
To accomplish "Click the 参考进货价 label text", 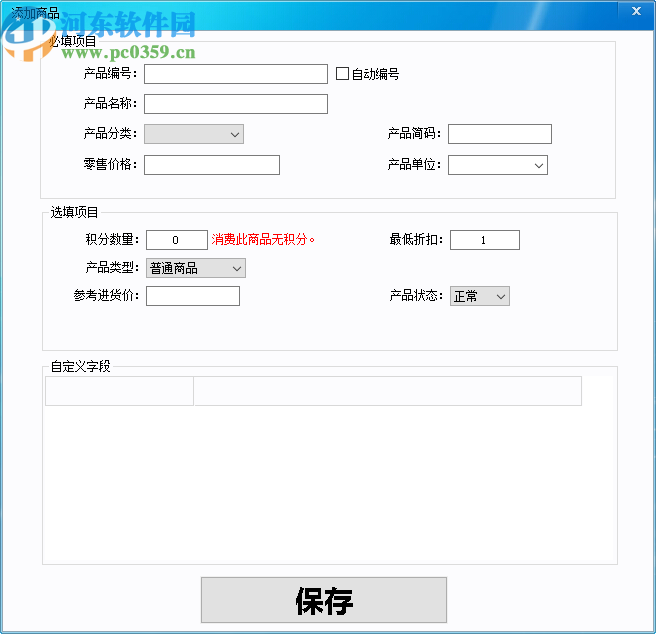I will click(x=106, y=295).
